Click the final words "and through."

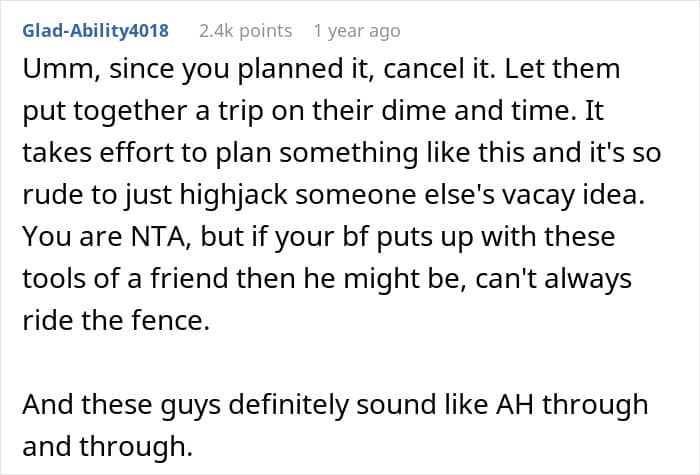[108, 446]
